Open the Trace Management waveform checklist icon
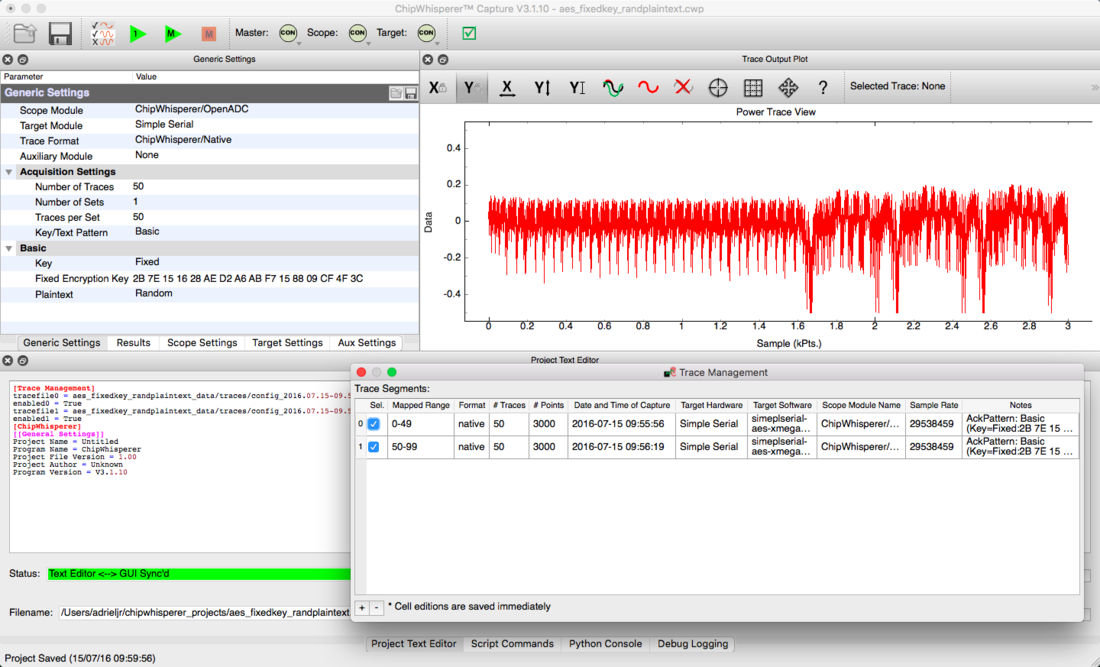The image size is (1100, 667). click(x=102, y=34)
